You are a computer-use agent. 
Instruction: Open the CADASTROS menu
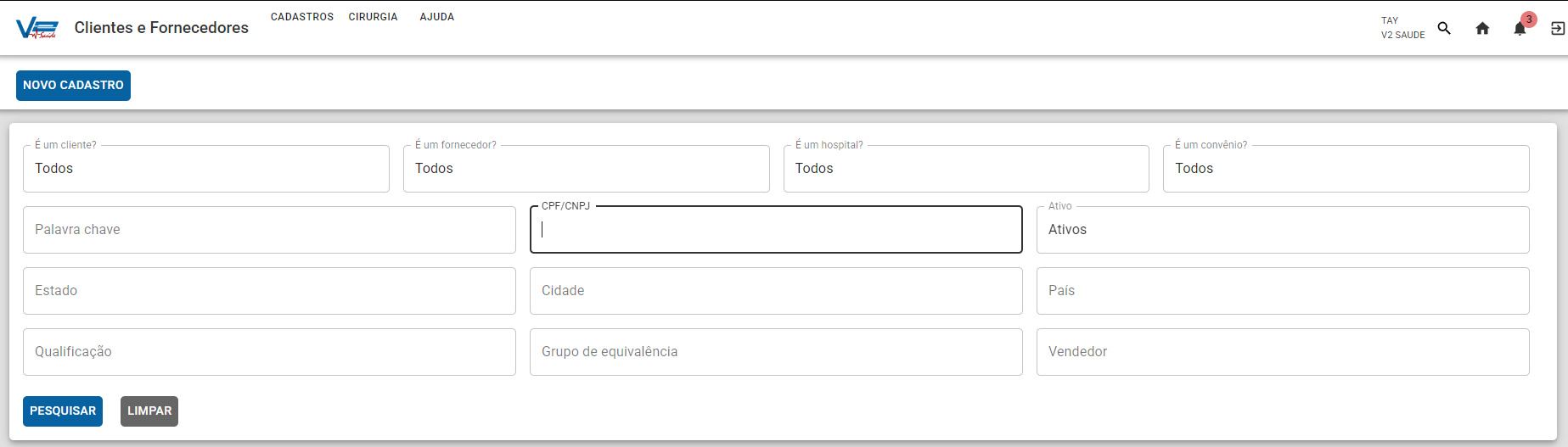click(x=302, y=17)
